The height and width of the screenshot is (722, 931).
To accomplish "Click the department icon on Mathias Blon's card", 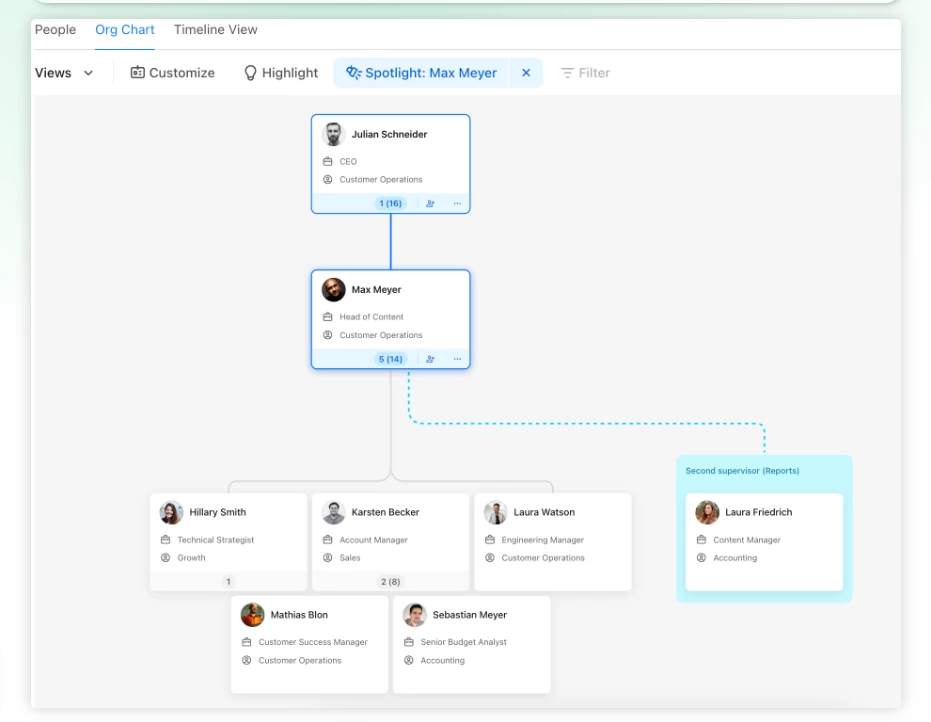I will 246,660.
